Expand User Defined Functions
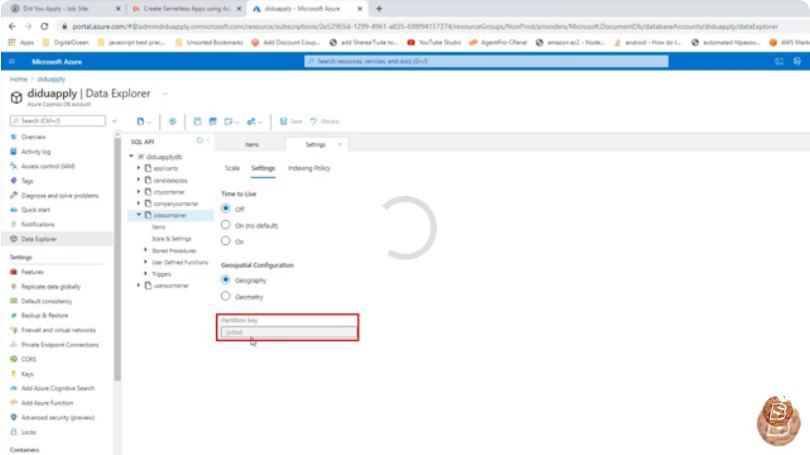810x455 pixels. [x=146, y=262]
